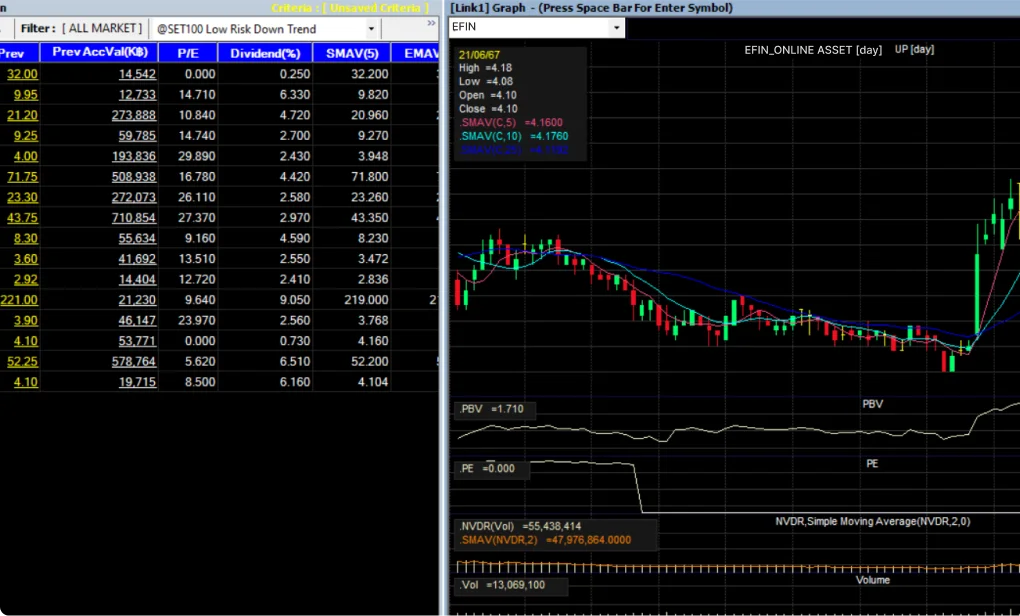1020x616 pixels.
Task: Click SMAV(5) value 32.200
Action: coord(370,74)
